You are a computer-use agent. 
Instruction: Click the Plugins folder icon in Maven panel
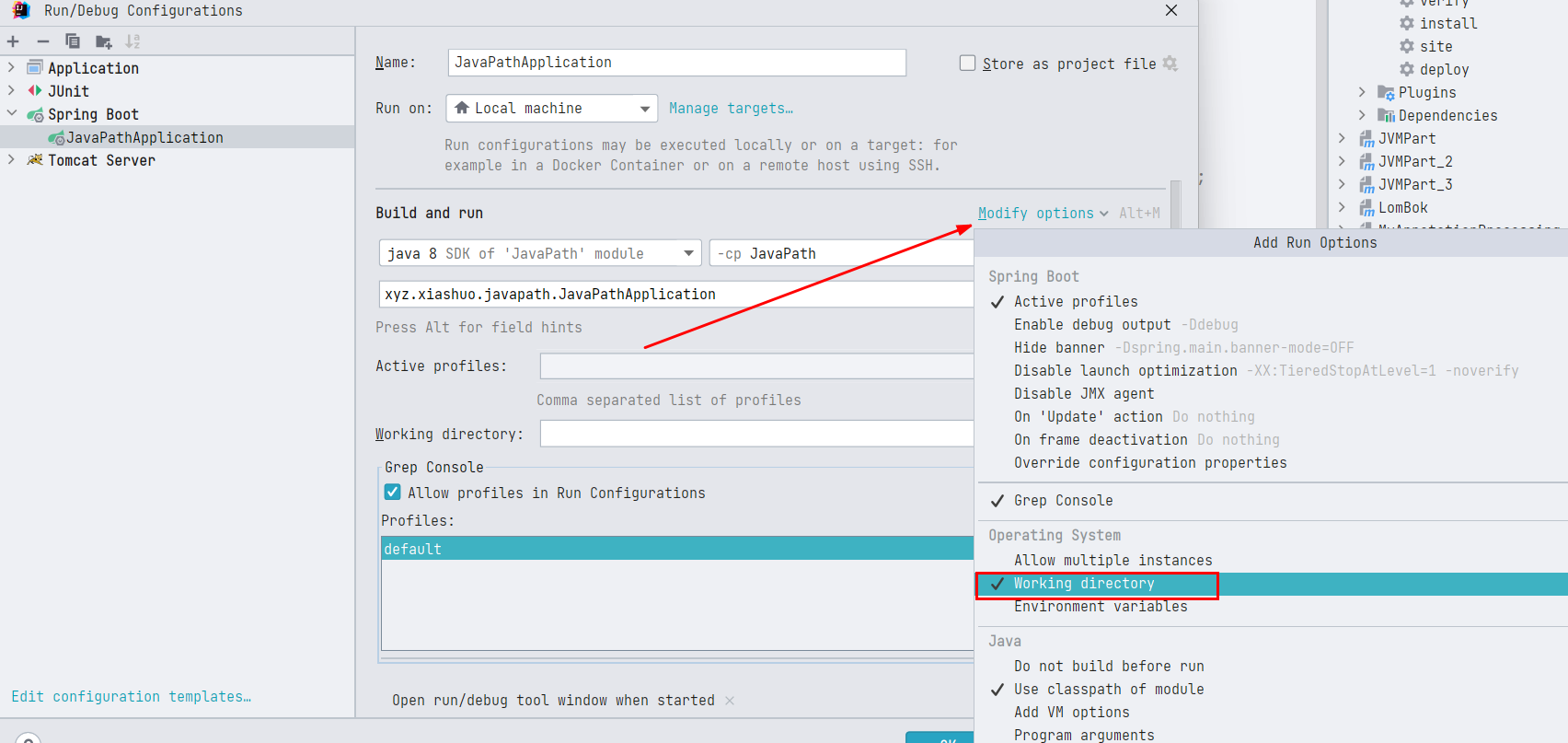coord(1386,92)
